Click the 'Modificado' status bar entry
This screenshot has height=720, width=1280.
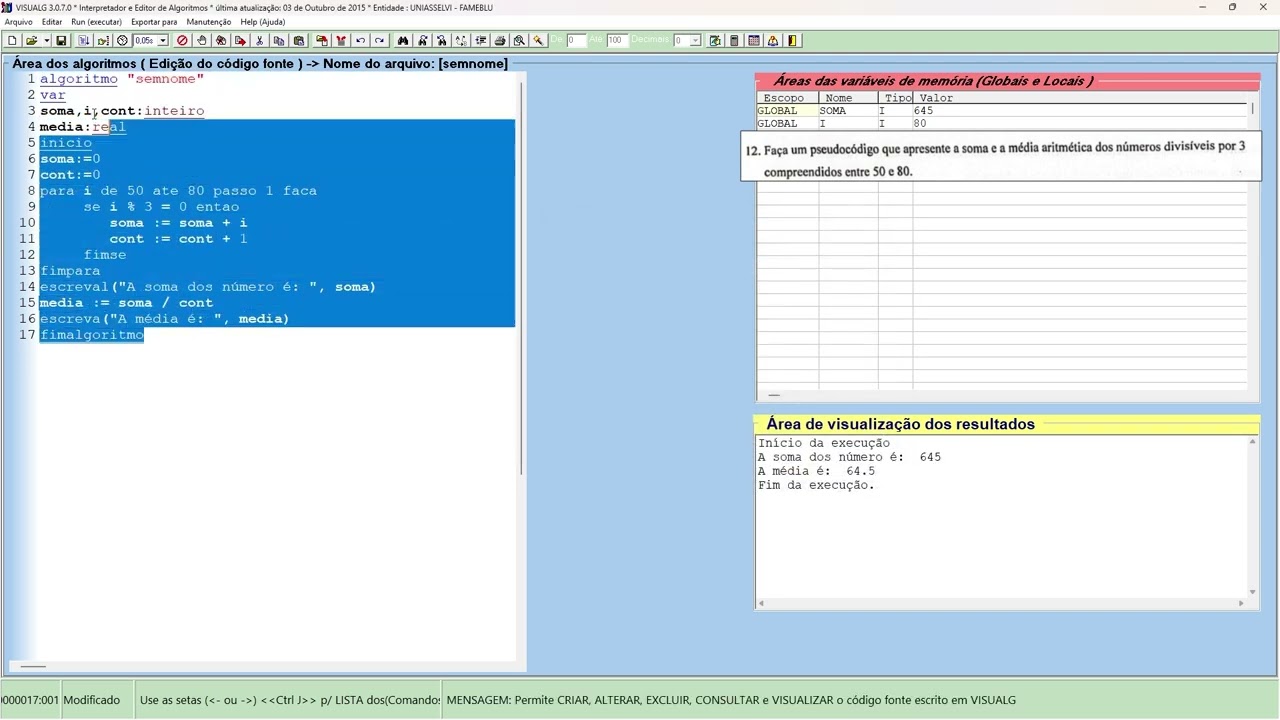(x=91, y=700)
